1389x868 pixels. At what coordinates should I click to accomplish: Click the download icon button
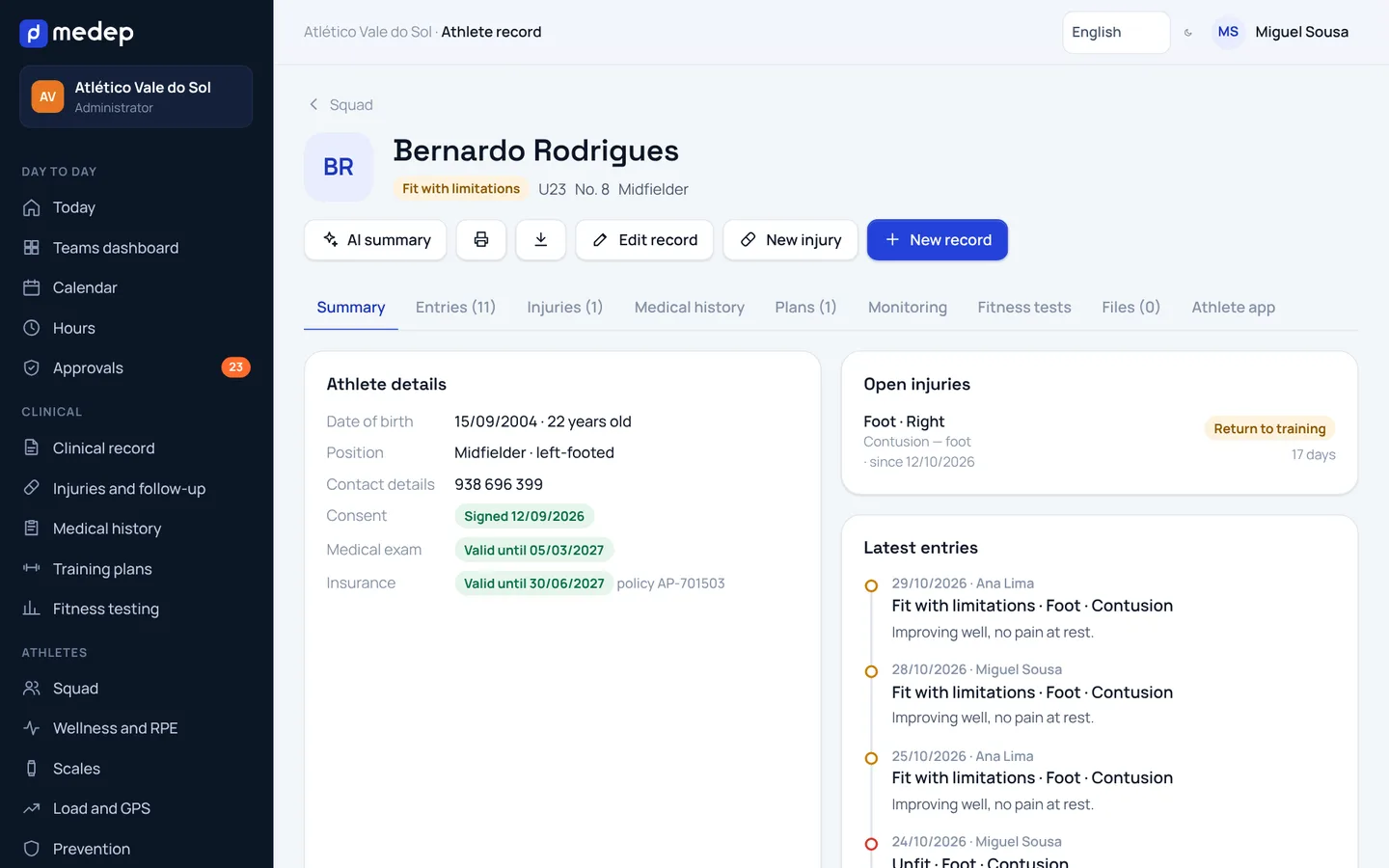point(541,240)
